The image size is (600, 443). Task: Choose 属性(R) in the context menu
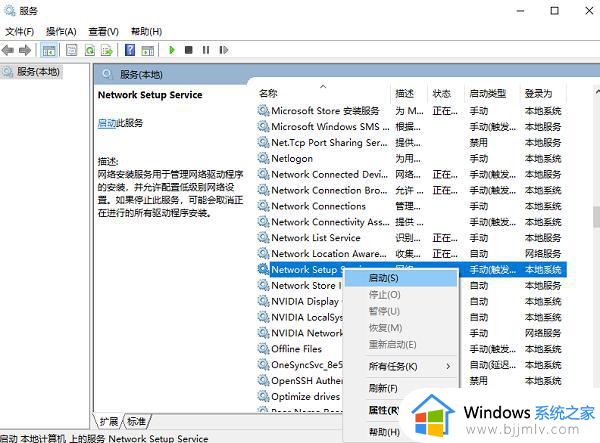pos(384,410)
